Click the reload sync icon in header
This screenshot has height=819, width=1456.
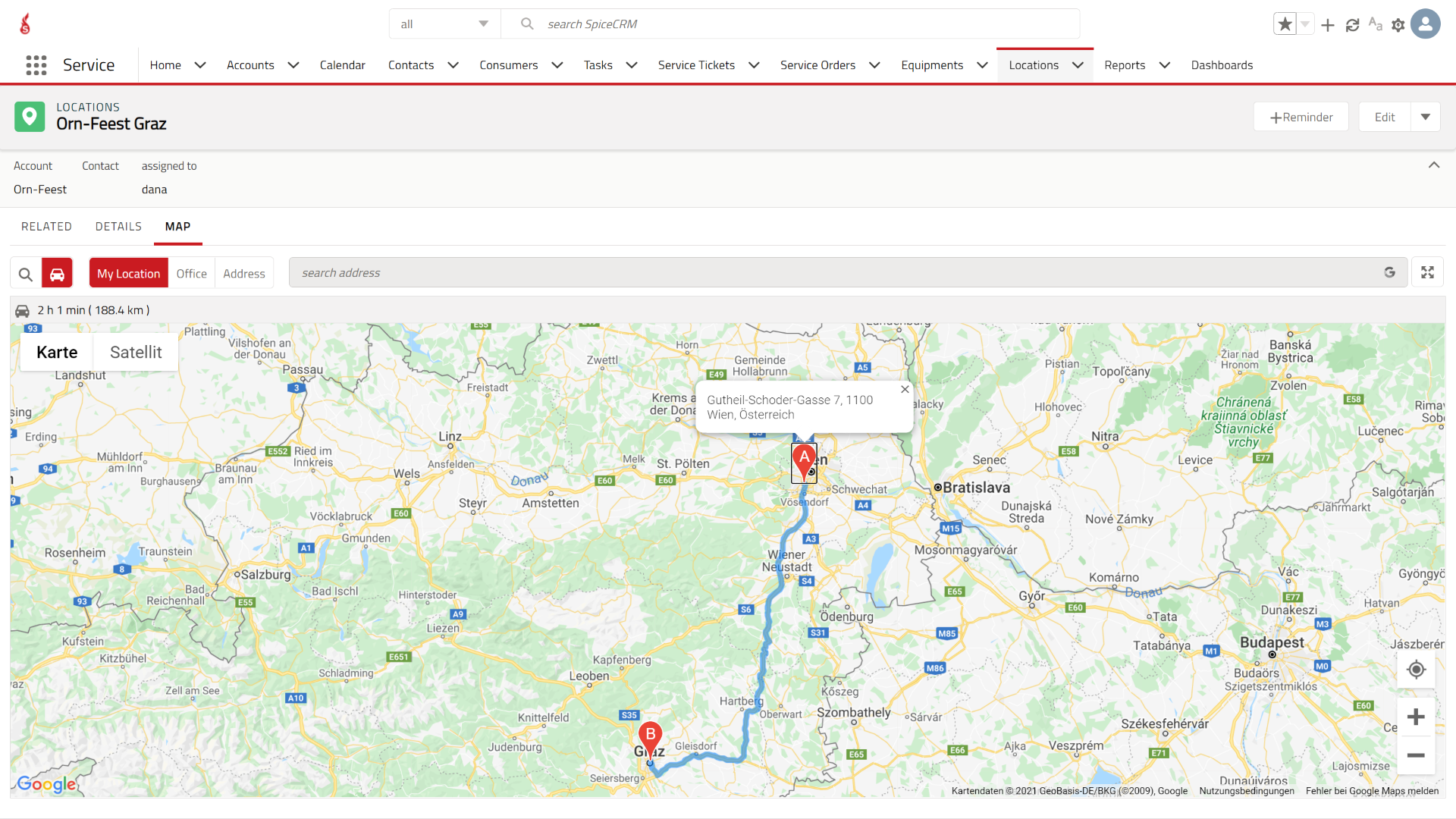point(1352,25)
